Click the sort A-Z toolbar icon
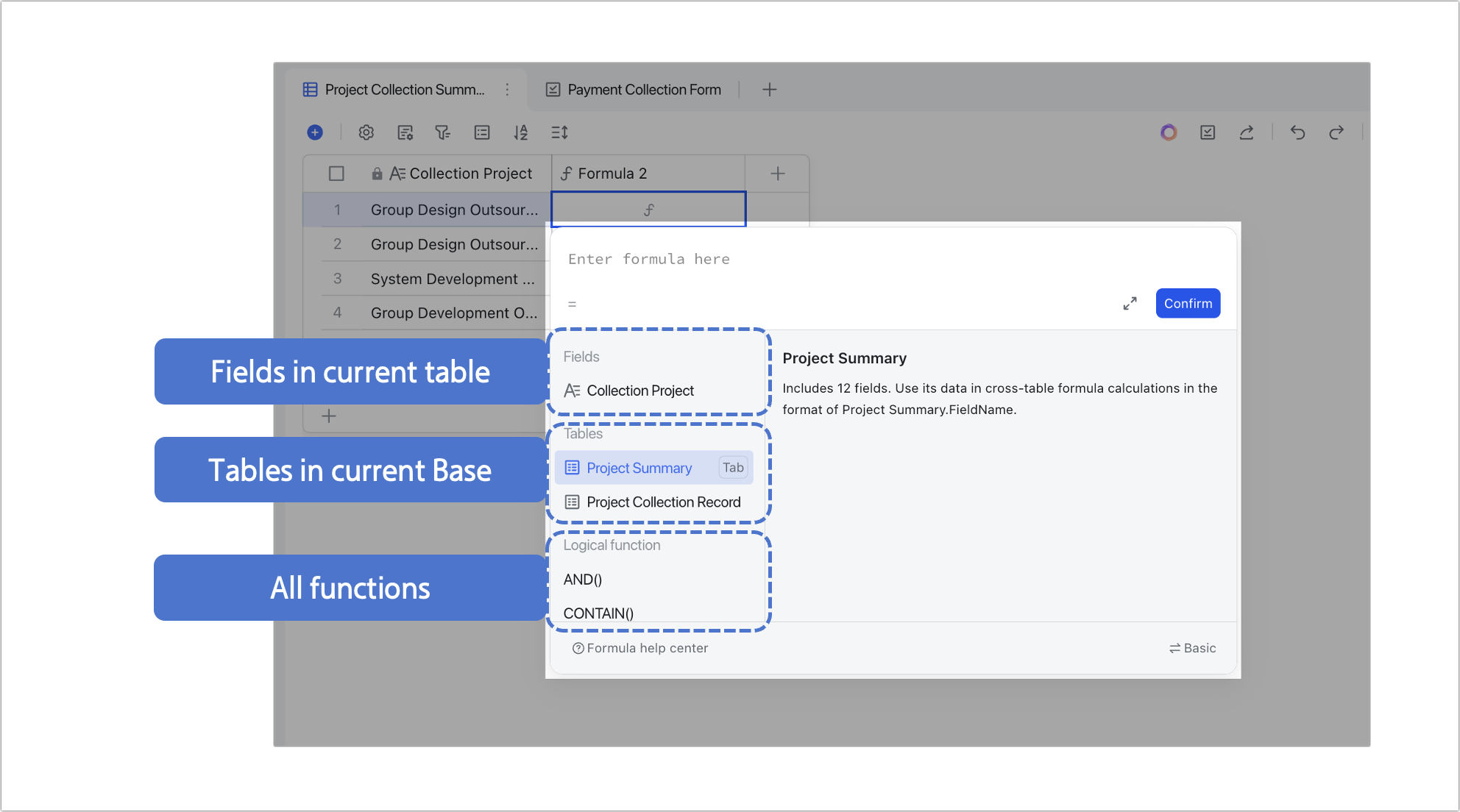Screen dimensions: 1460x812 coord(521,132)
